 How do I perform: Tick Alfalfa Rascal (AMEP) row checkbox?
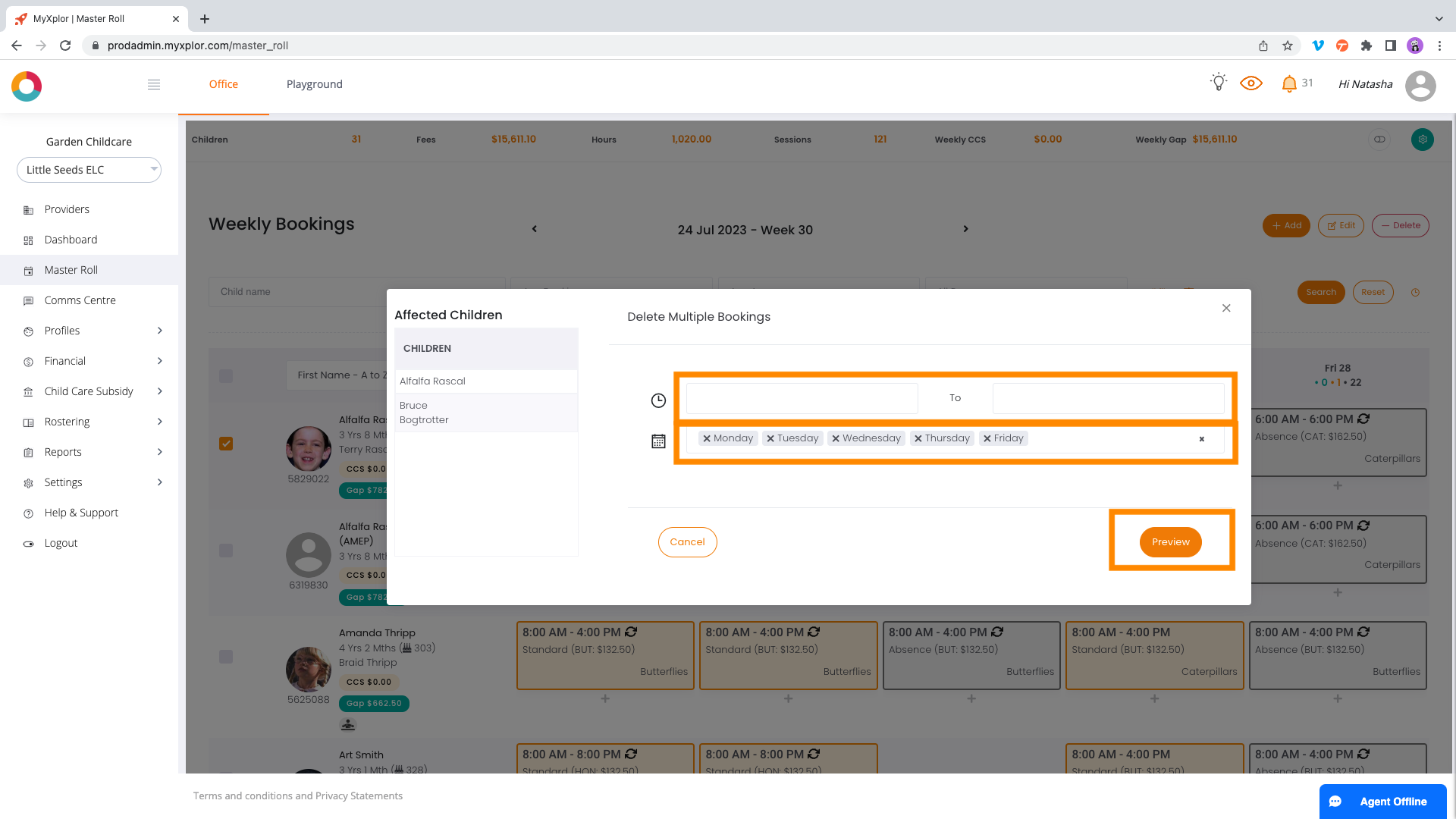click(226, 551)
